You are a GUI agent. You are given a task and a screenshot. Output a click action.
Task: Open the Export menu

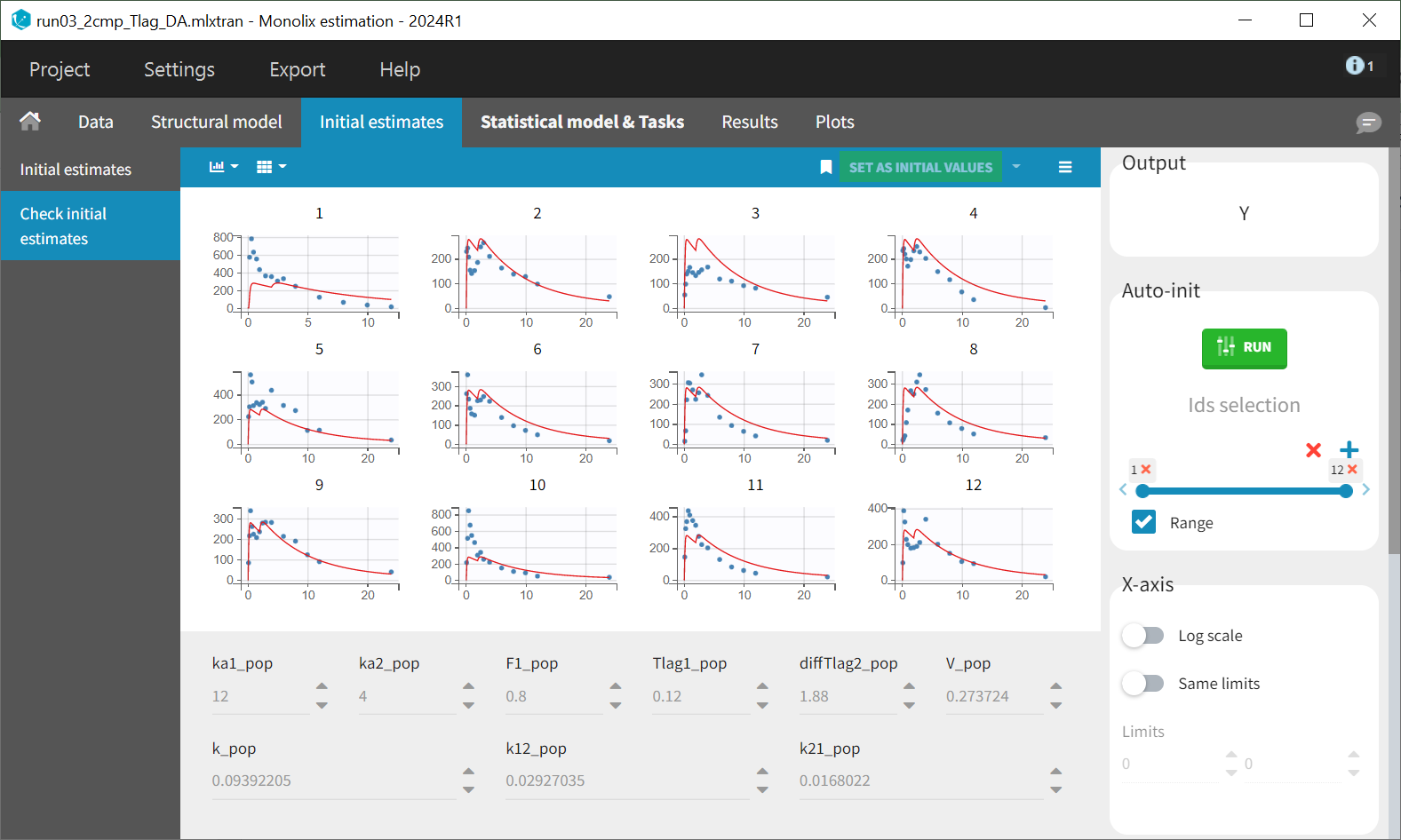297,69
